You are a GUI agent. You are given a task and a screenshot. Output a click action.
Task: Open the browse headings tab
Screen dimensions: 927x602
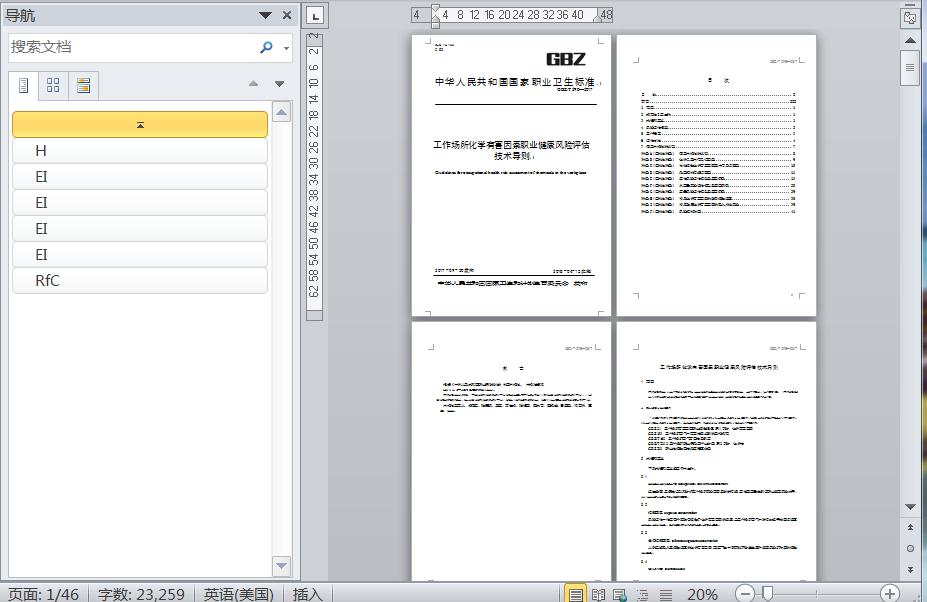24,86
